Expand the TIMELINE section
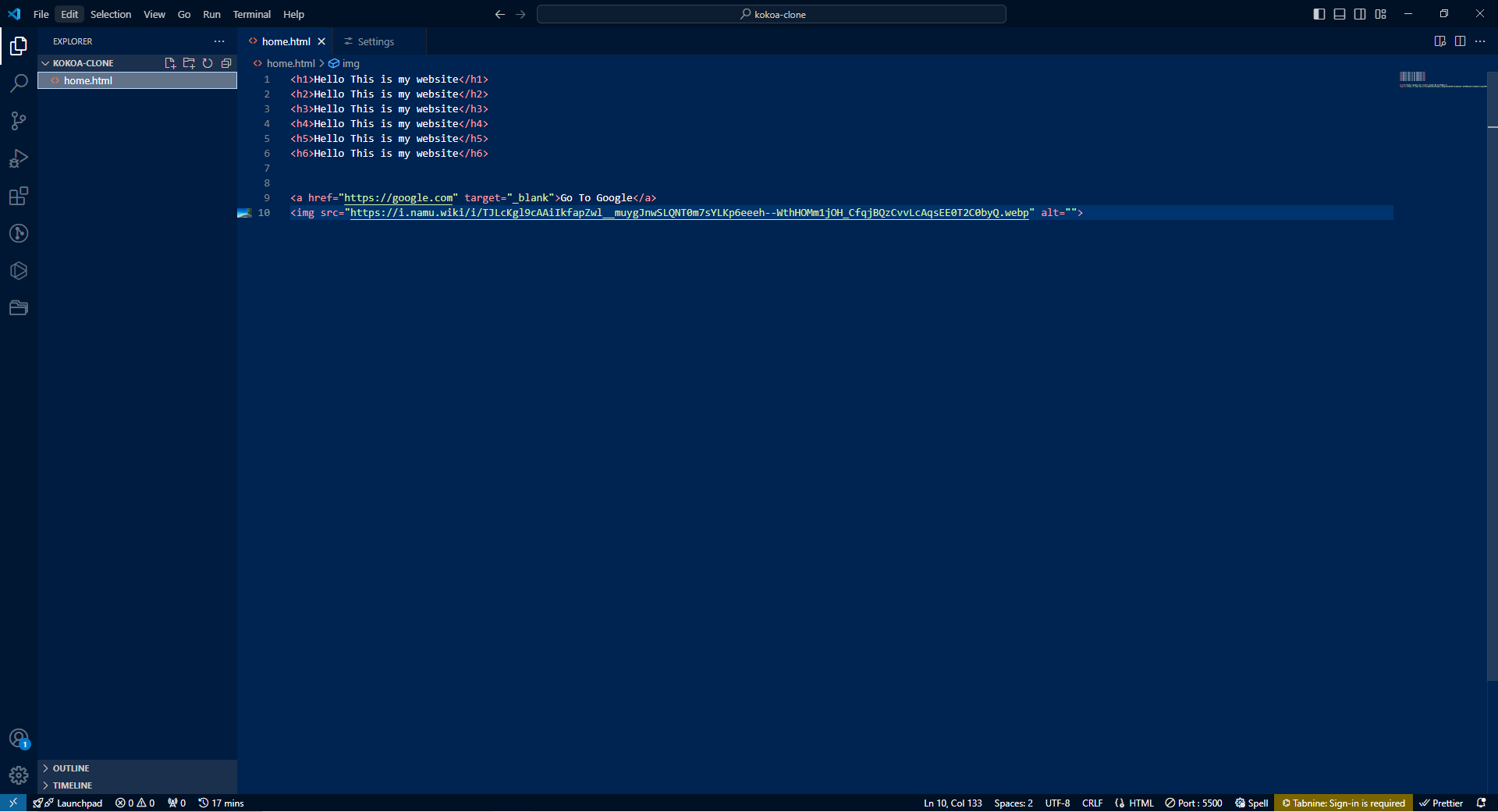The height and width of the screenshot is (812, 1498). point(137,785)
